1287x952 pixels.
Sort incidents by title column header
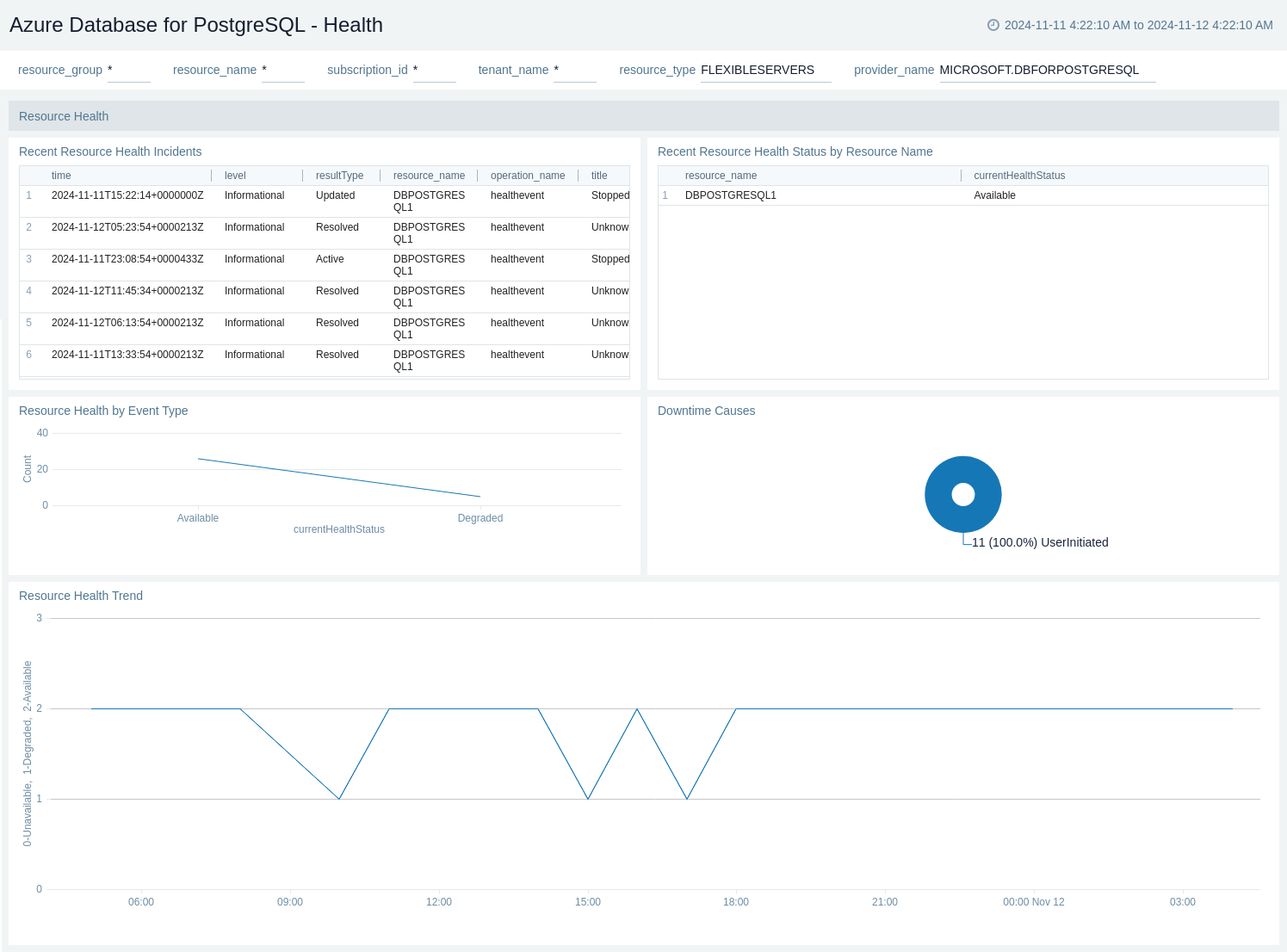(599, 176)
